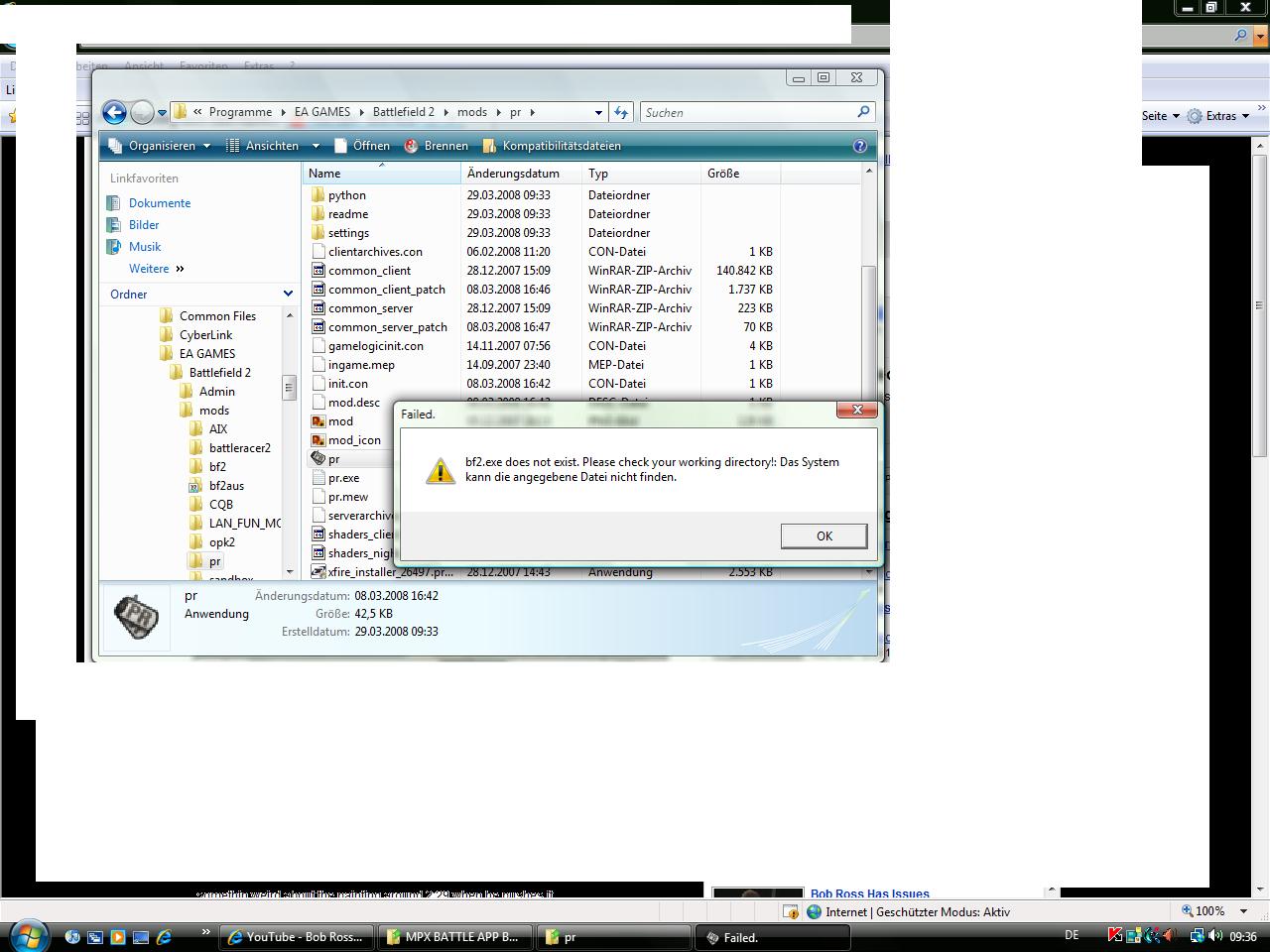
Task: Click Öffnen in the Explorer toolbar
Action: (361, 146)
